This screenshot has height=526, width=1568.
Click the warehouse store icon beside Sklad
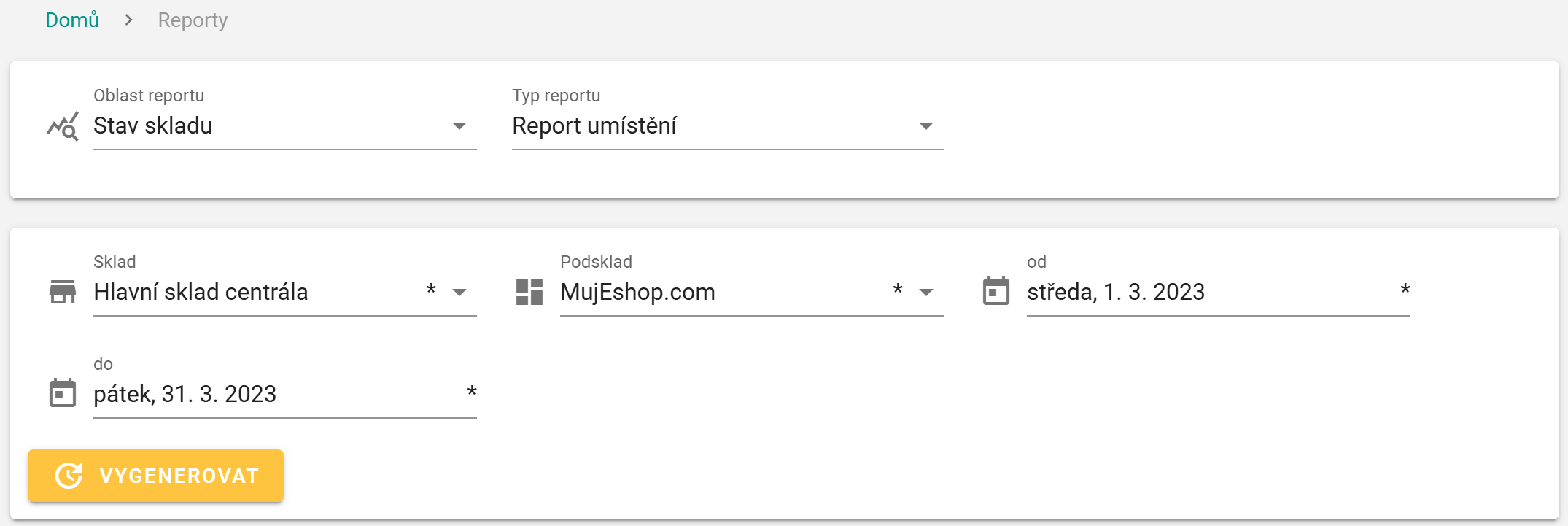(x=63, y=292)
